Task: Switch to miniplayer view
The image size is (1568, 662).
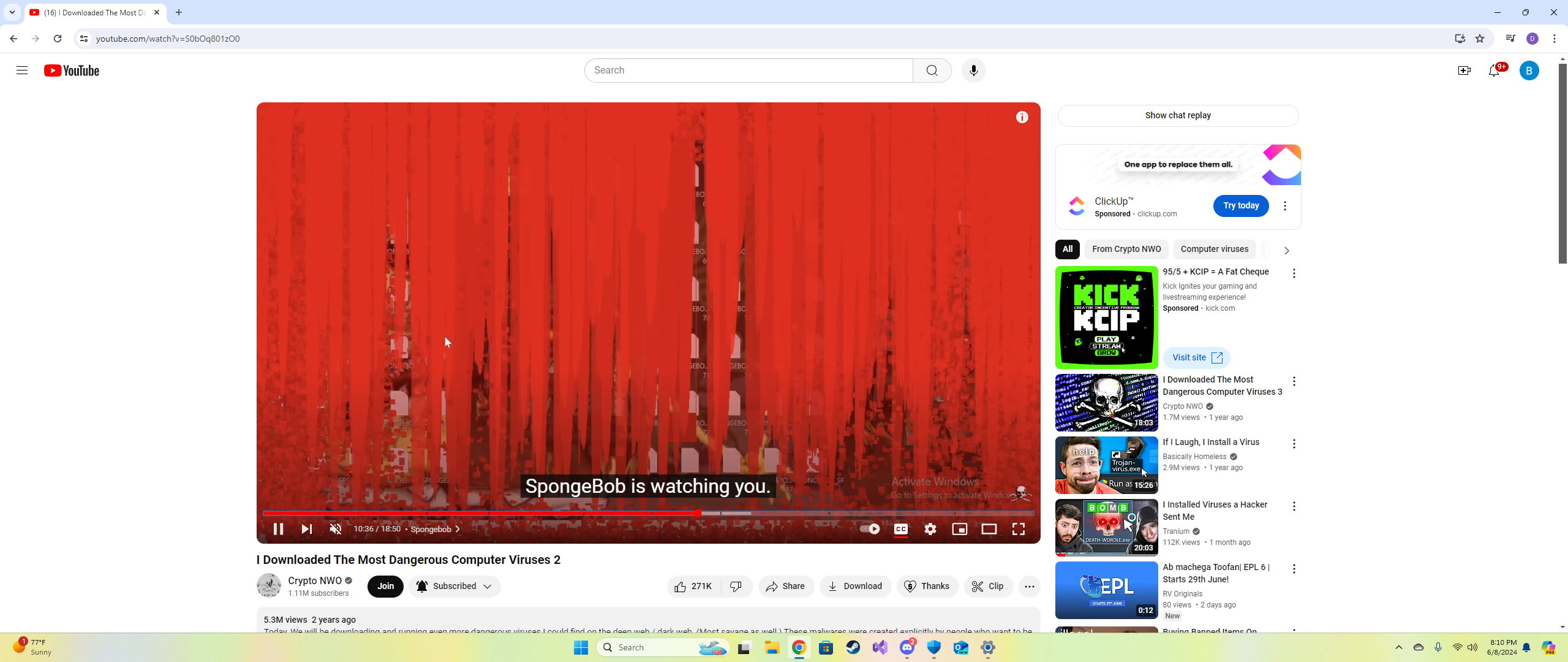Action: click(959, 529)
